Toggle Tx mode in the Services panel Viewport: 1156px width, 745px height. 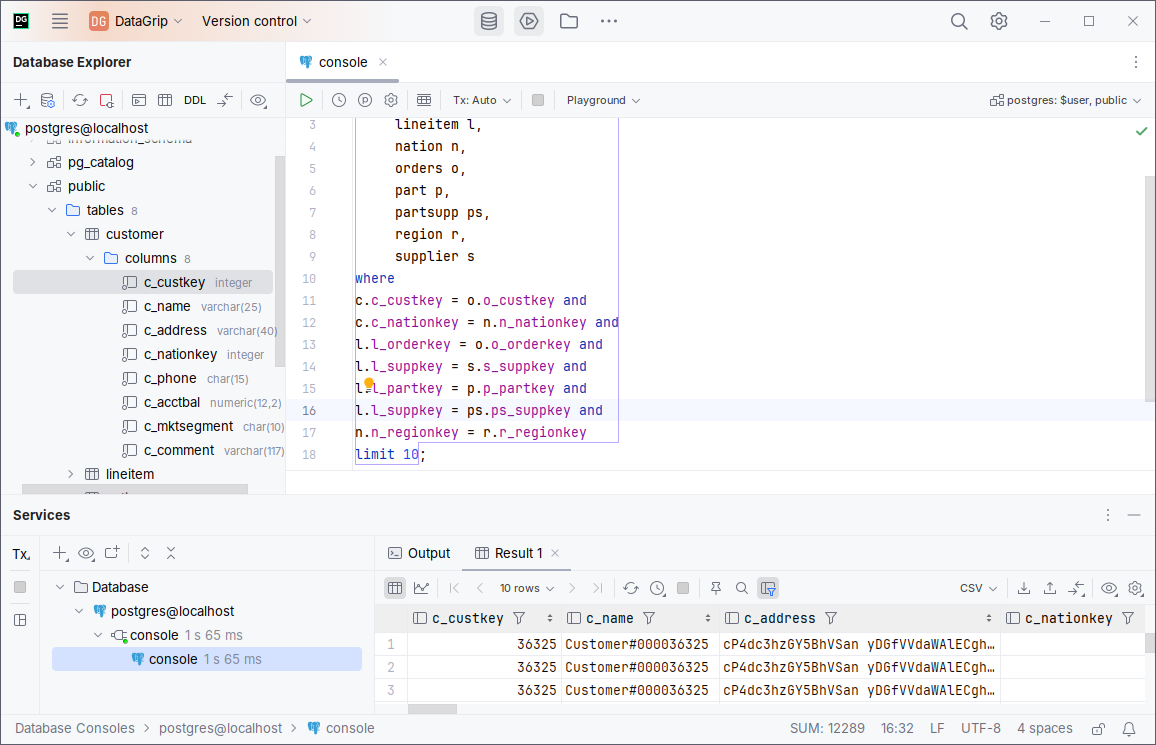click(20, 553)
